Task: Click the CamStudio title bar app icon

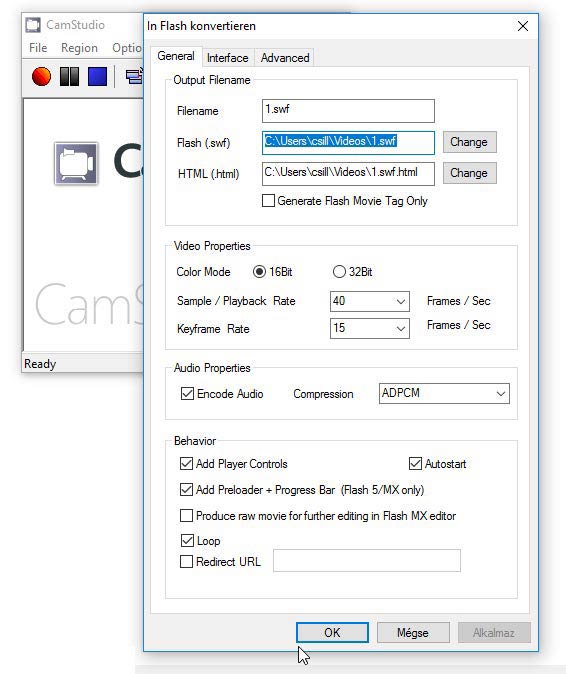Action: [33, 25]
